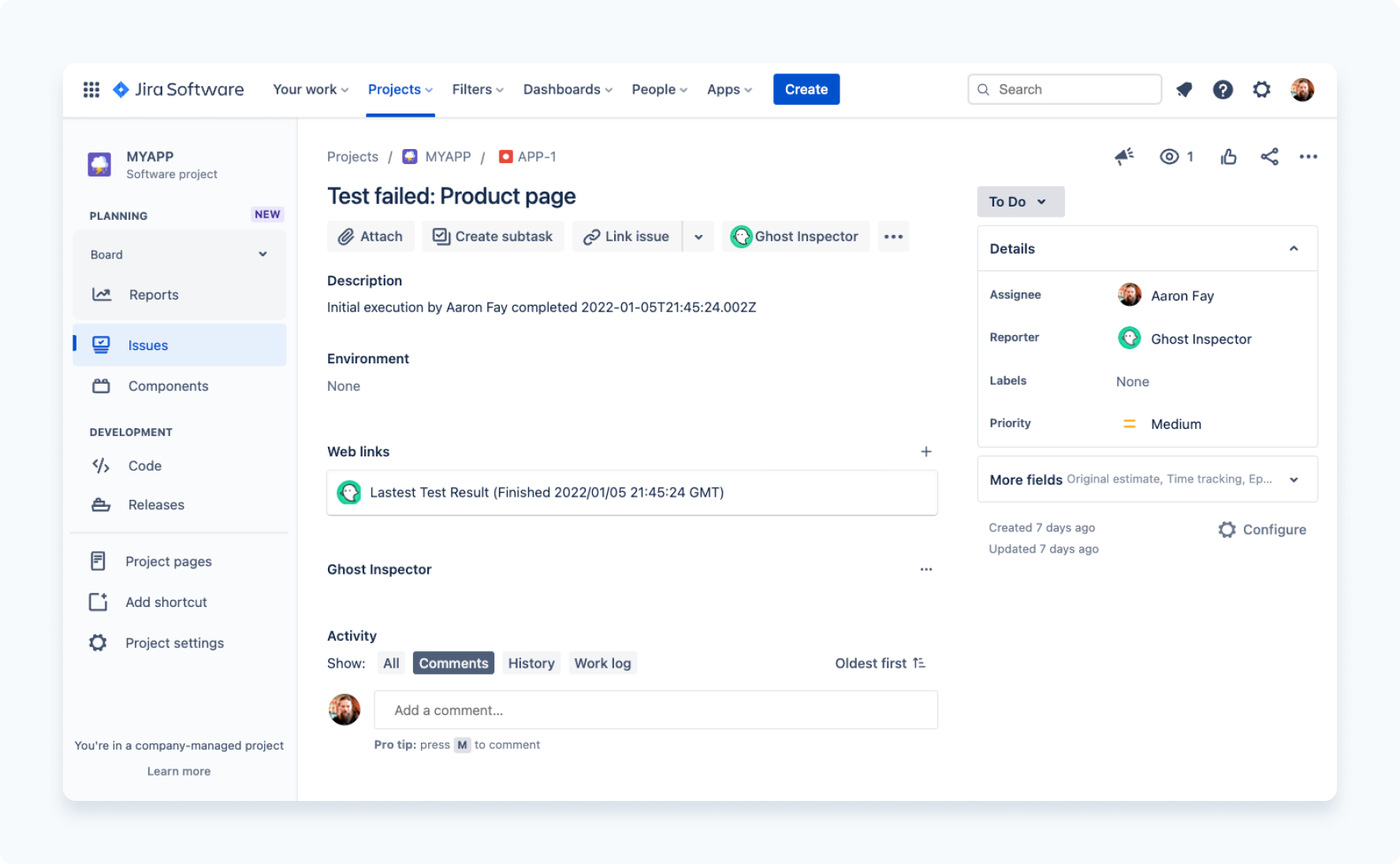Click the share icon on the issue

(x=1270, y=156)
